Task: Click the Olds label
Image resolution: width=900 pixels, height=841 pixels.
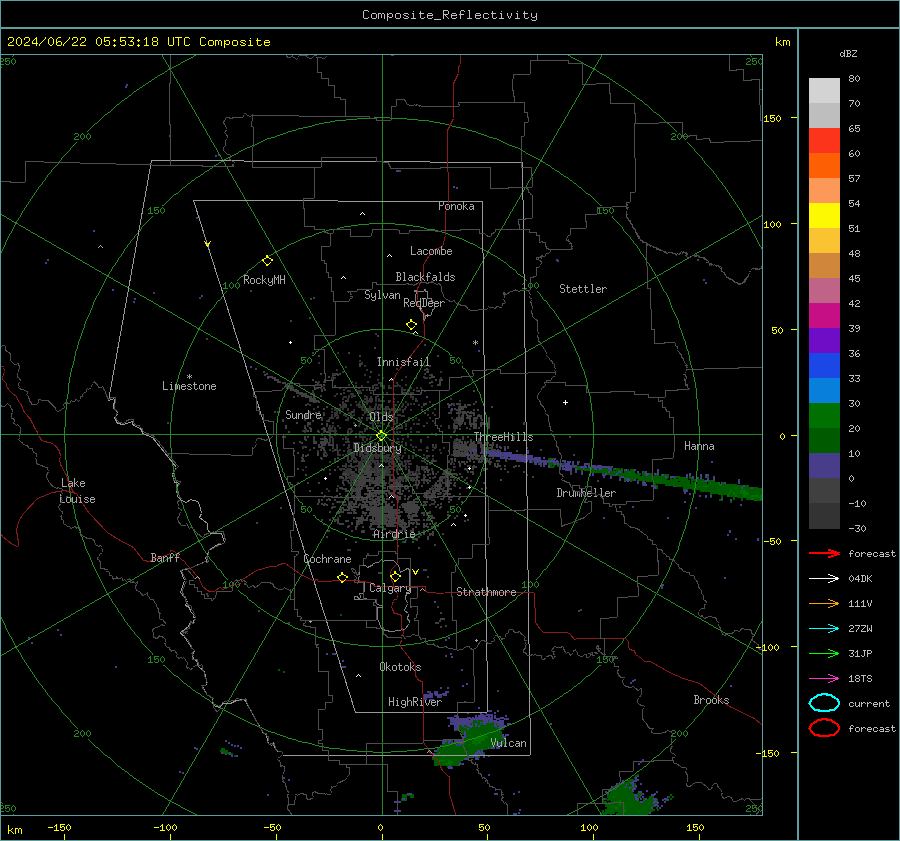Action: pos(381,417)
